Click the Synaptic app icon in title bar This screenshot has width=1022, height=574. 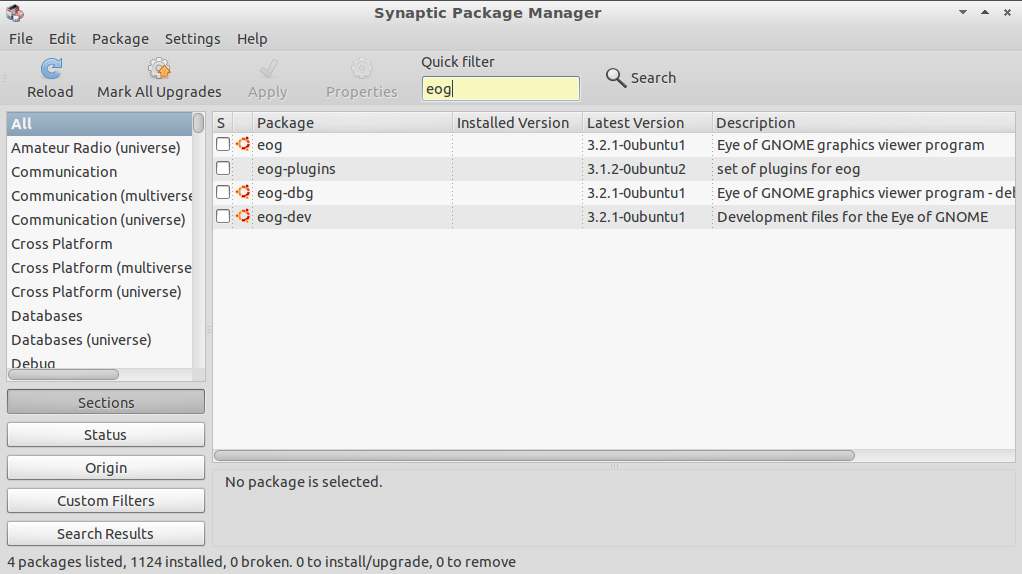click(15, 12)
